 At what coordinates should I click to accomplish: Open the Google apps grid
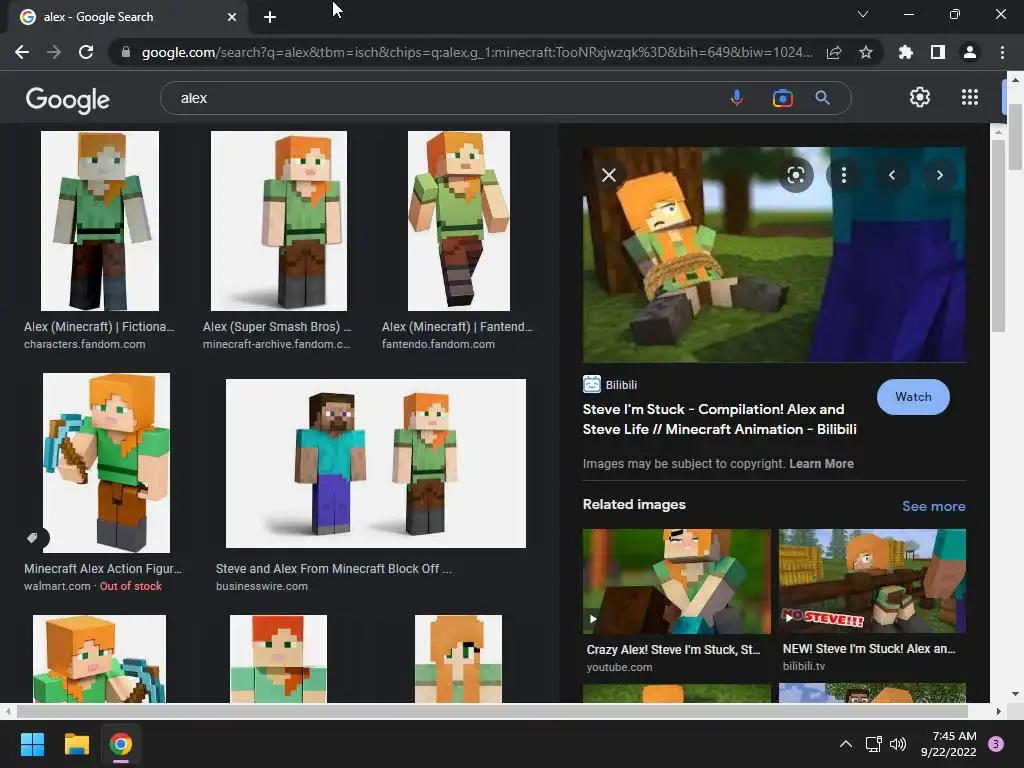(x=970, y=97)
